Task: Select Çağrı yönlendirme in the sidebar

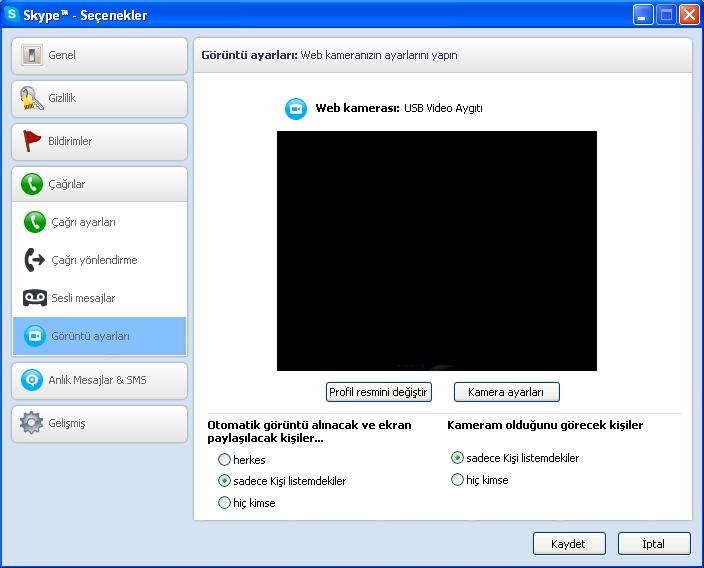Action: [x=99, y=260]
